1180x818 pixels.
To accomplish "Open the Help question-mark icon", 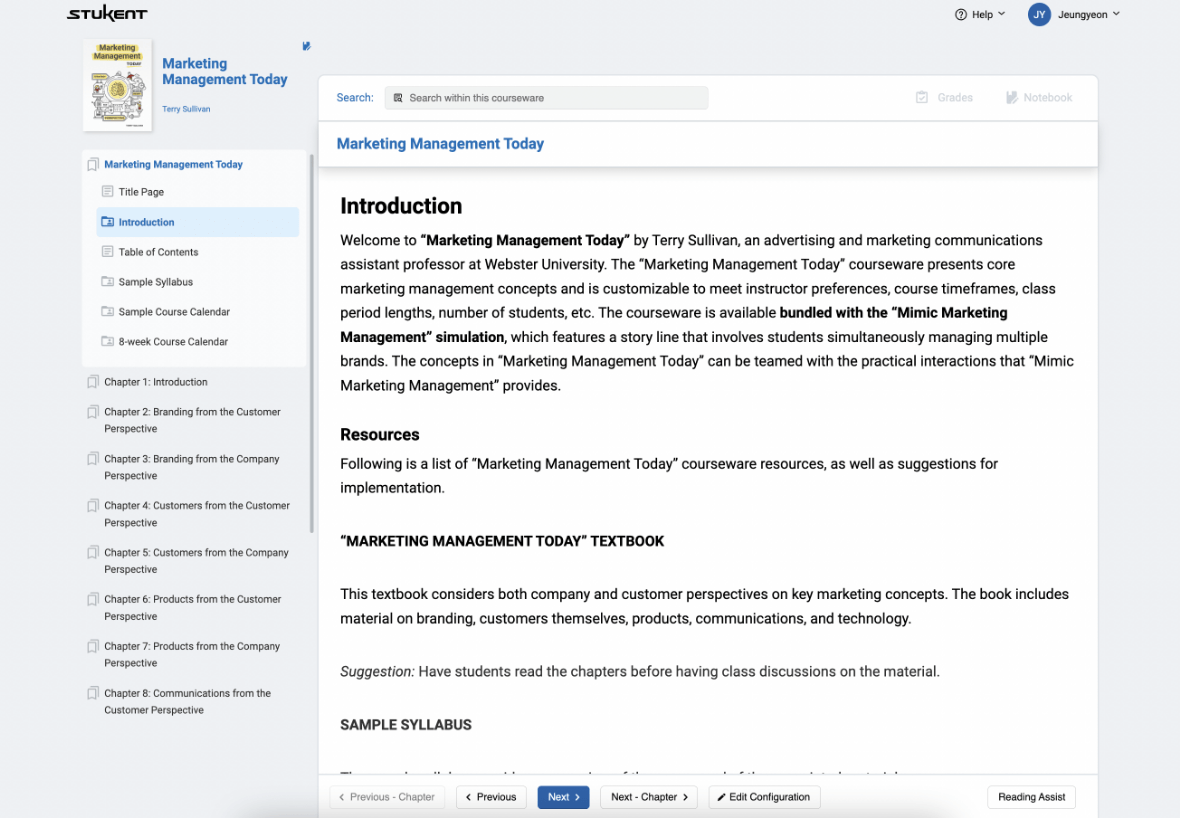I will [960, 14].
